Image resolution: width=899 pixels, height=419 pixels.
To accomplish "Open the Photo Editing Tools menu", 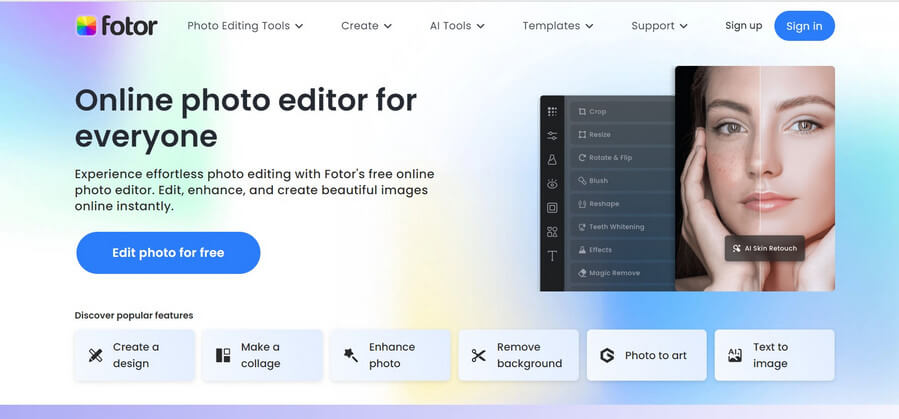I will pyautogui.click(x=245, y=26).
